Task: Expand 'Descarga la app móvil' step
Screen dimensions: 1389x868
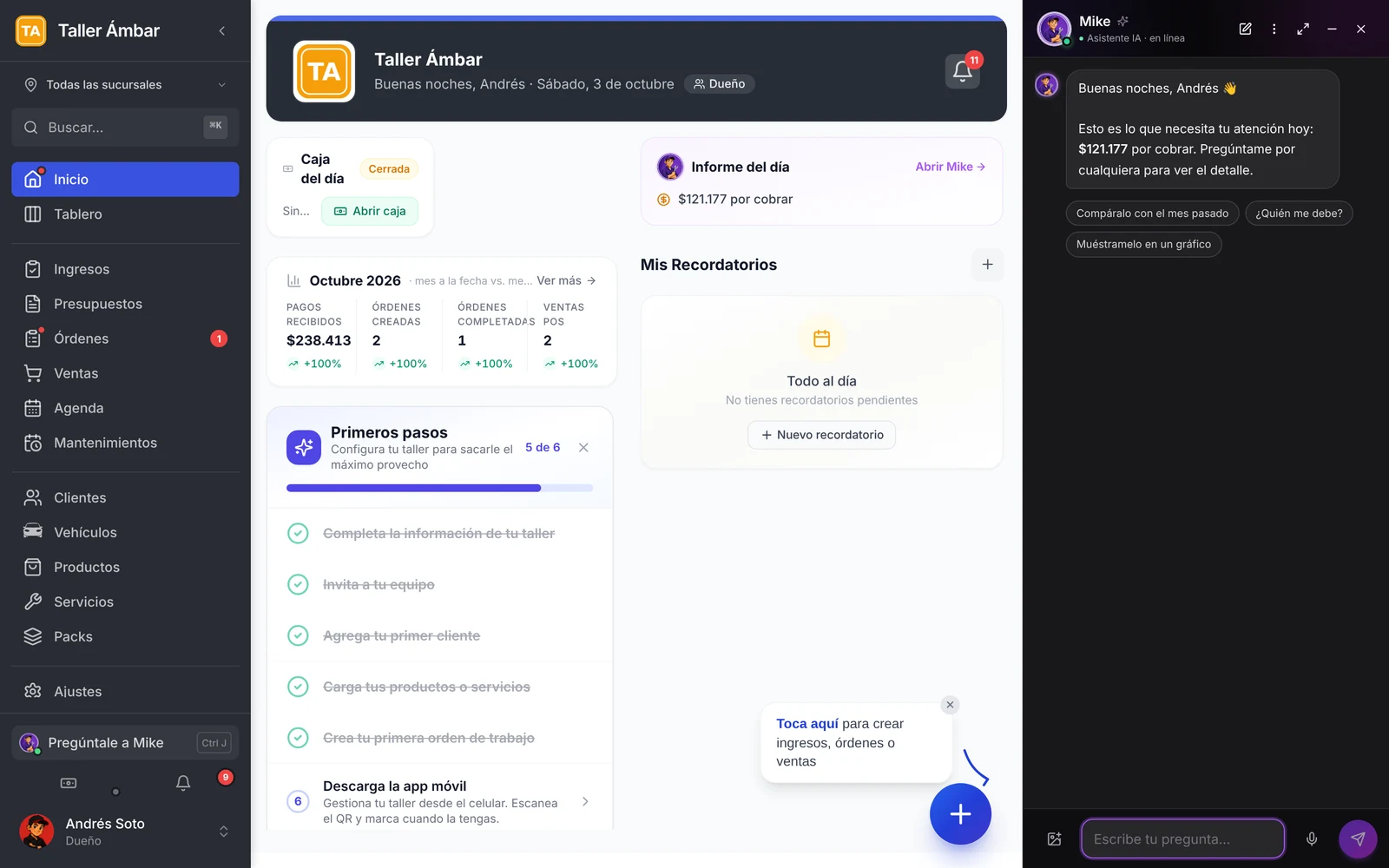Action: [x=440, y=801]
